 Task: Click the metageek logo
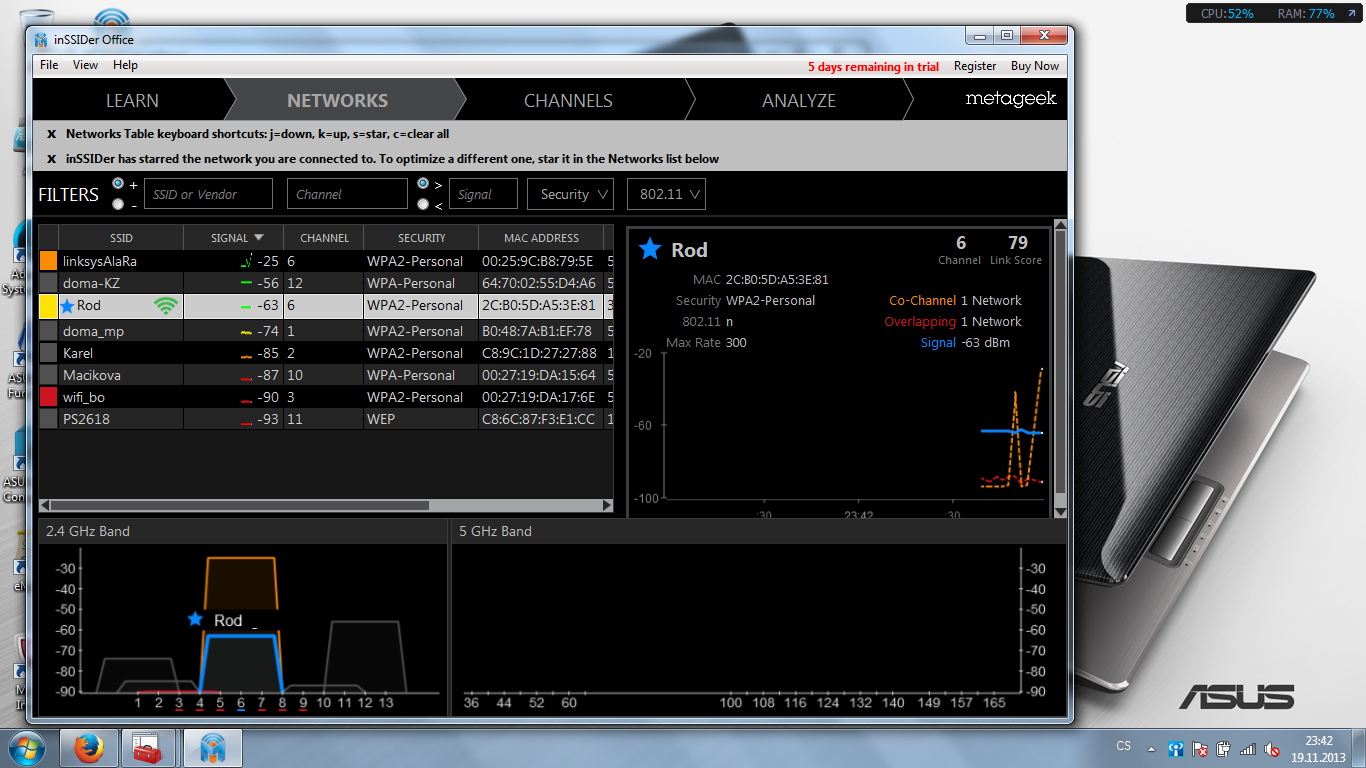[1011, 99]
